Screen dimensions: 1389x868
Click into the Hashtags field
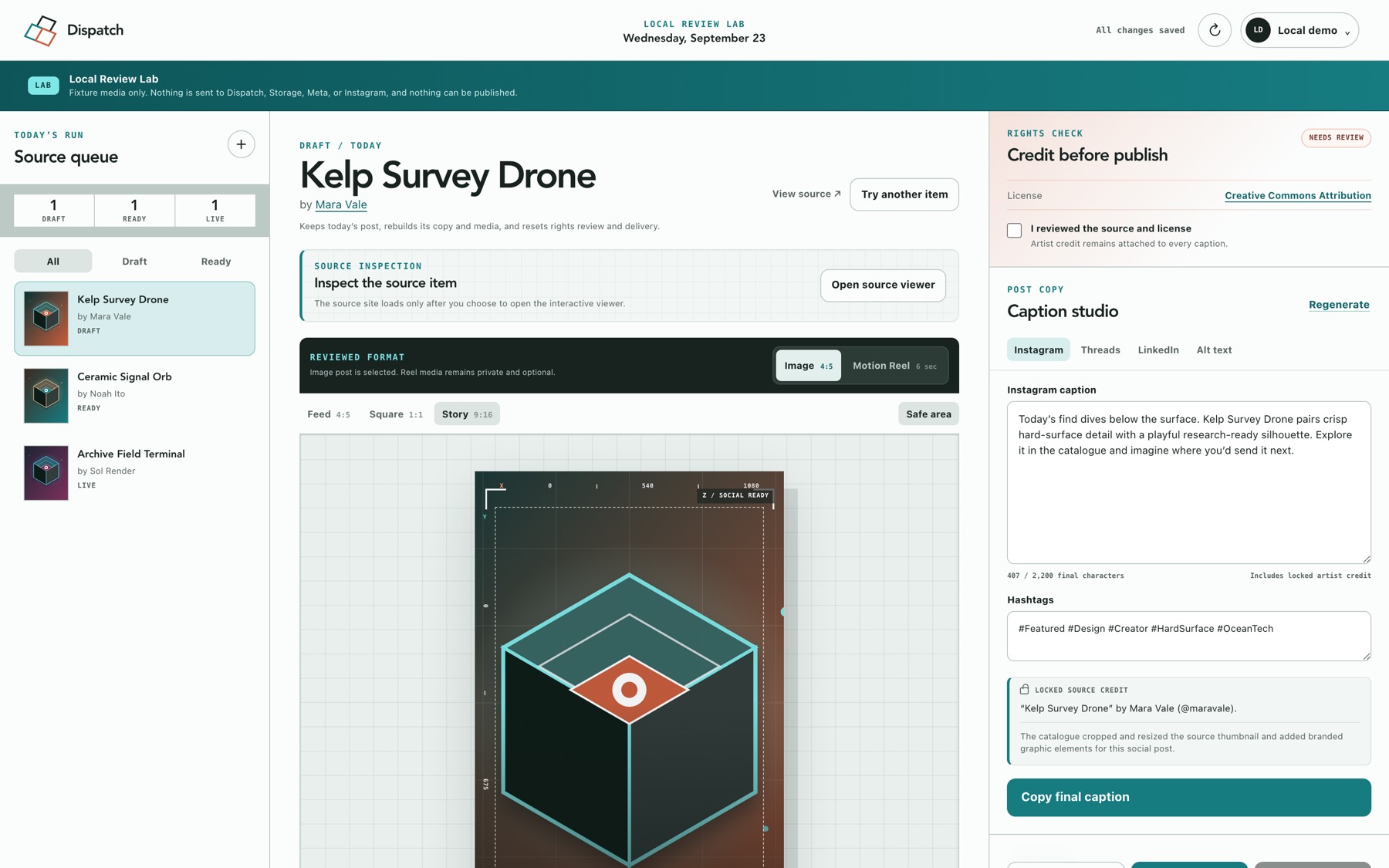point(1188,636)
